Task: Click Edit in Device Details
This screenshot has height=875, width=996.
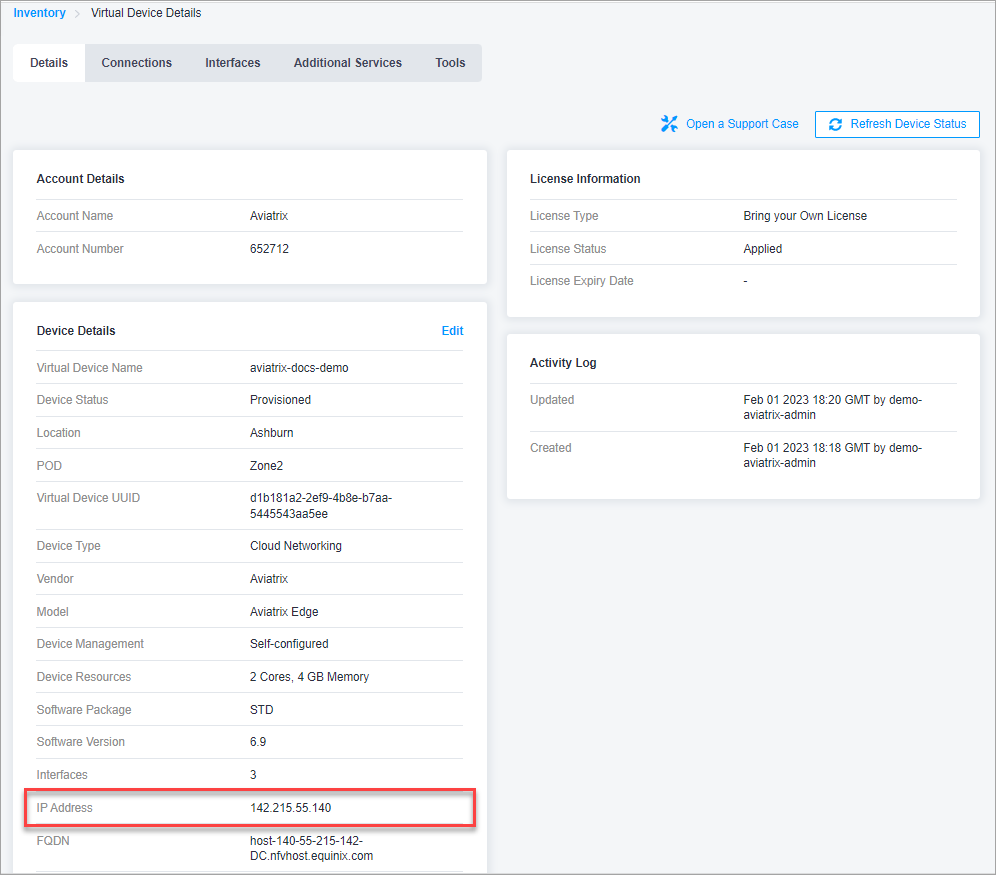Action: coord(452,331)
